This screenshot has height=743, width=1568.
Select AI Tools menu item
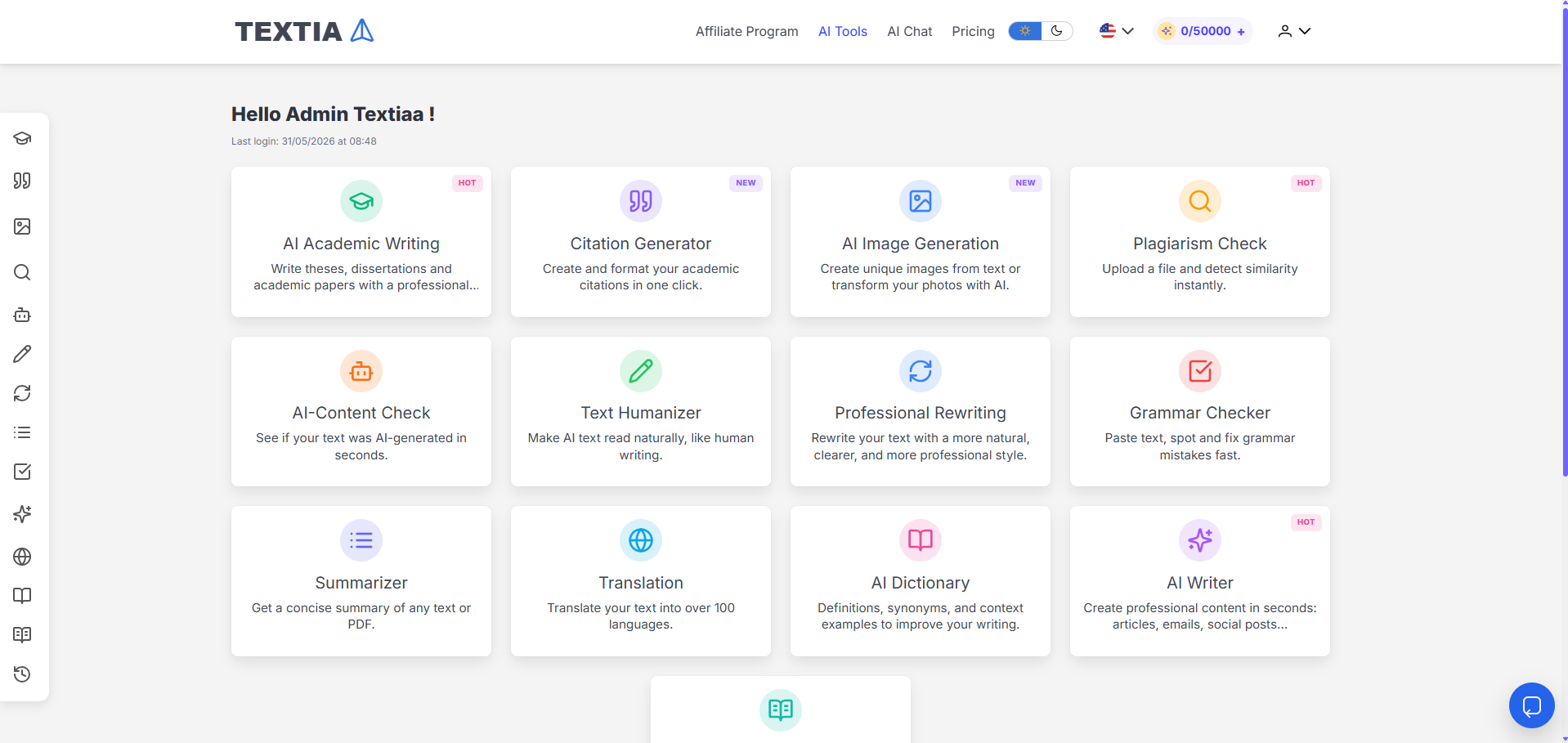tap(843, 31)
